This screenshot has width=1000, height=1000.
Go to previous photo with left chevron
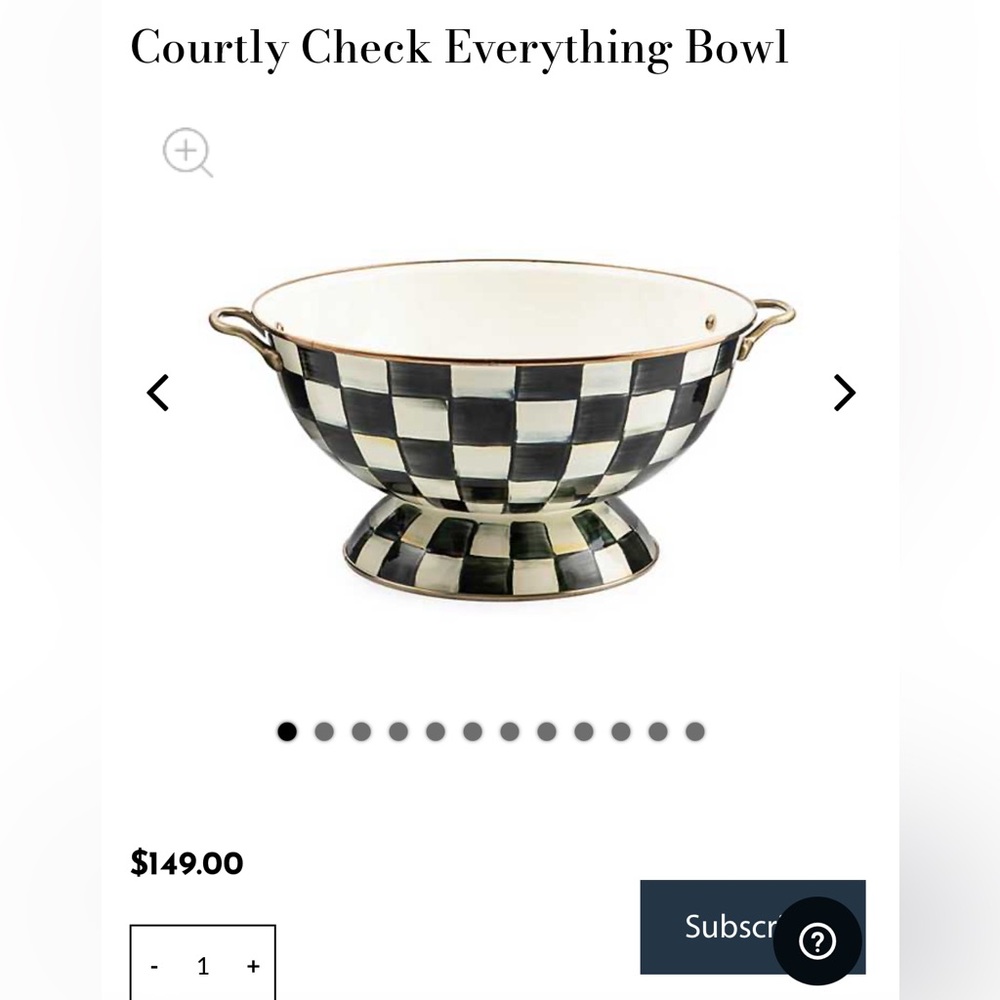[157, 392]
